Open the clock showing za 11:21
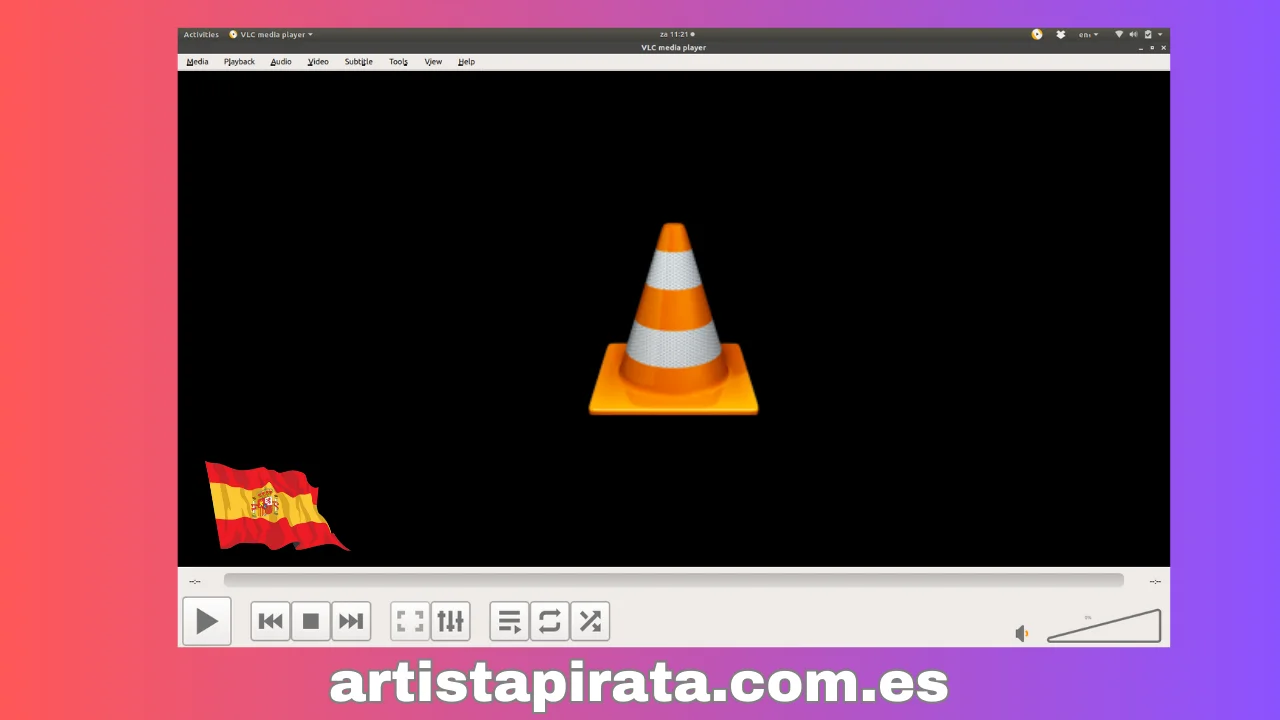The width and height of the screenshot is (1280, 720). click(677, 34)
